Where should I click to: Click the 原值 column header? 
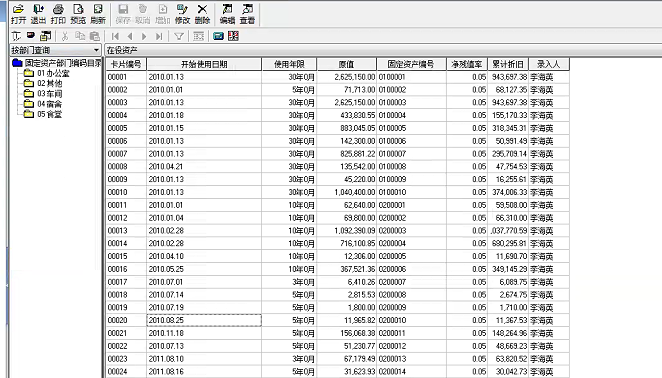(347, 64)
